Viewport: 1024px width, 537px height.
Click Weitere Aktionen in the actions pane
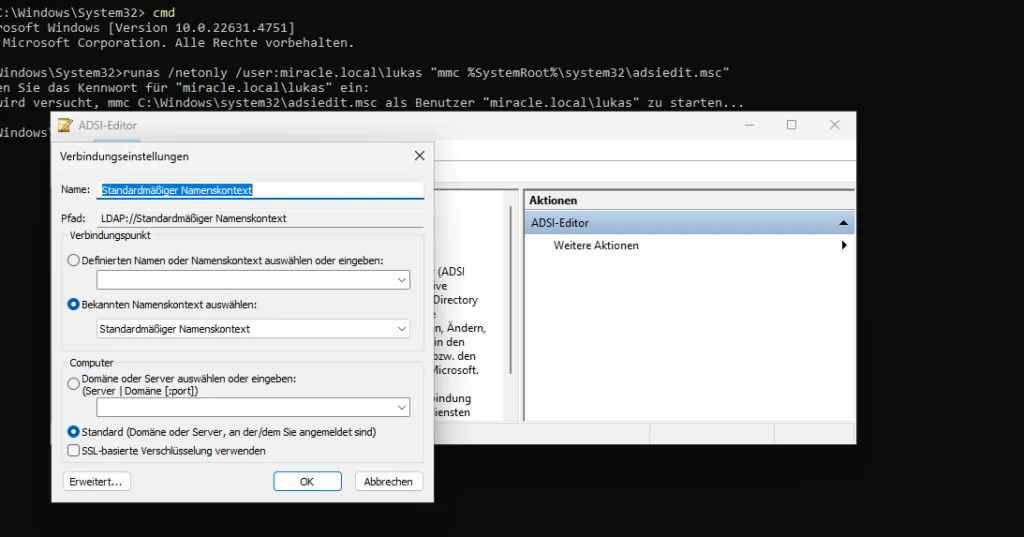596,246
